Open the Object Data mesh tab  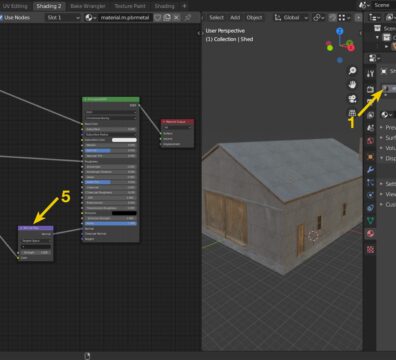point(370,220)
